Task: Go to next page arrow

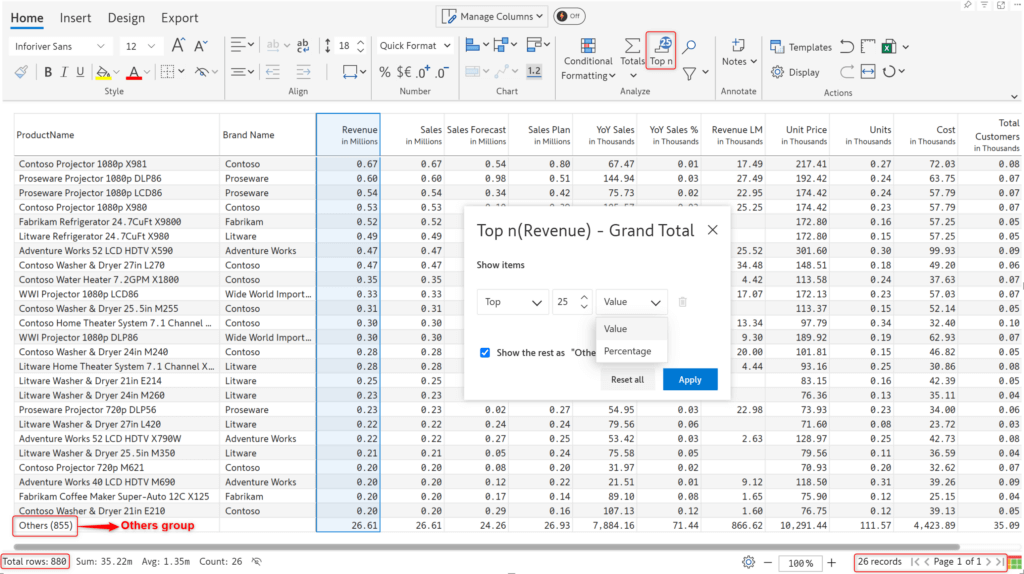Action: [x=988, y=562]
